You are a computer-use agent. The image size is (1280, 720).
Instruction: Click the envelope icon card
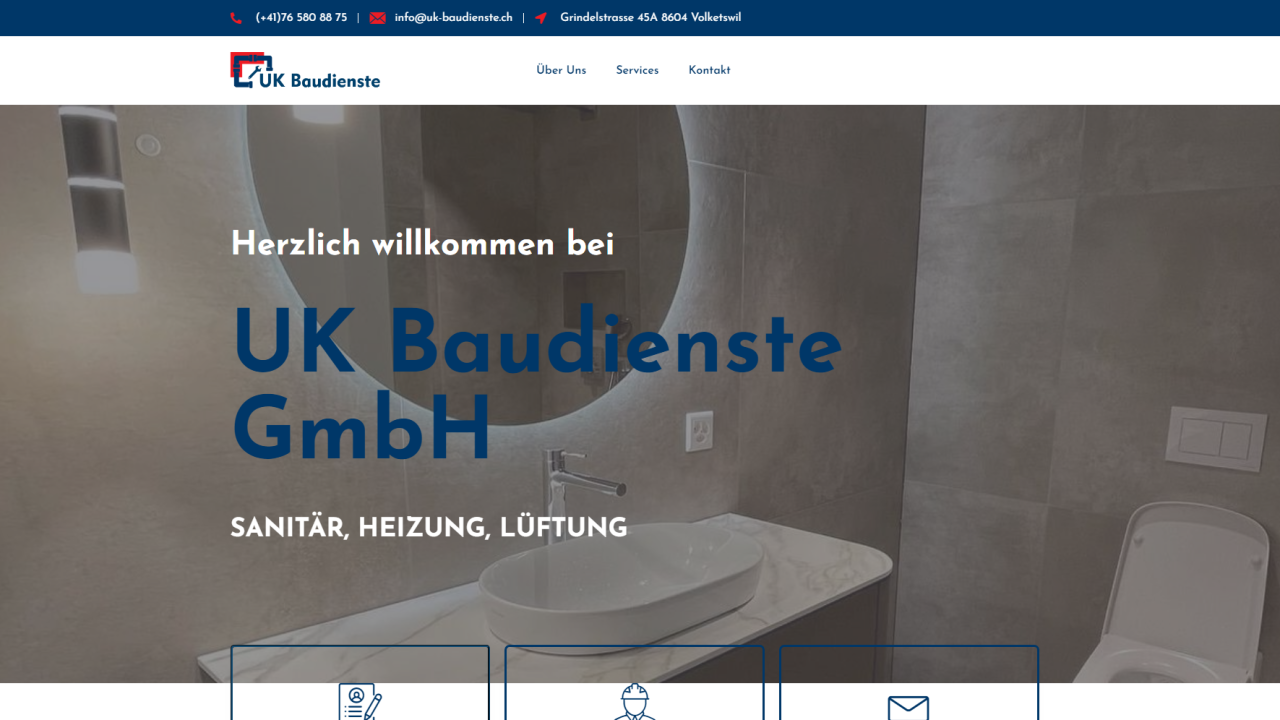(909, 683)
